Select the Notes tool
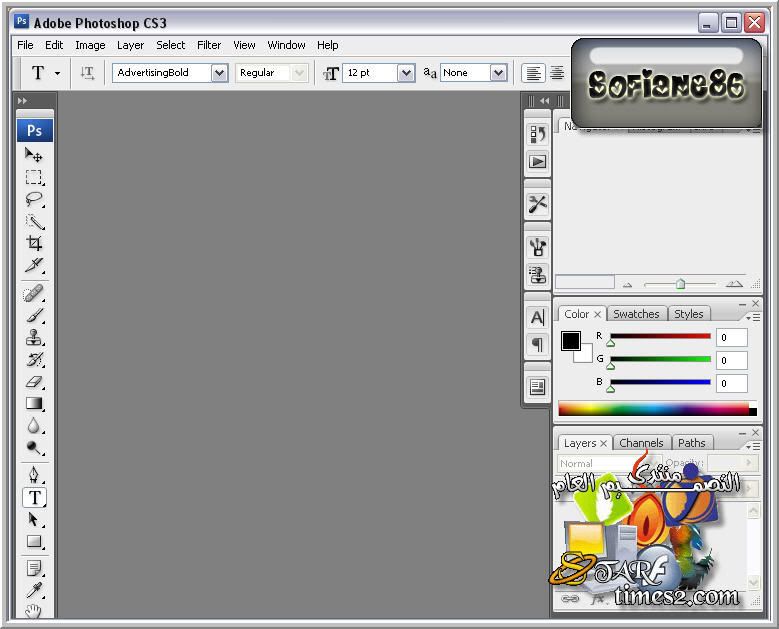The width and height of the screenshot is (779, 629). (x=34, y=568)
